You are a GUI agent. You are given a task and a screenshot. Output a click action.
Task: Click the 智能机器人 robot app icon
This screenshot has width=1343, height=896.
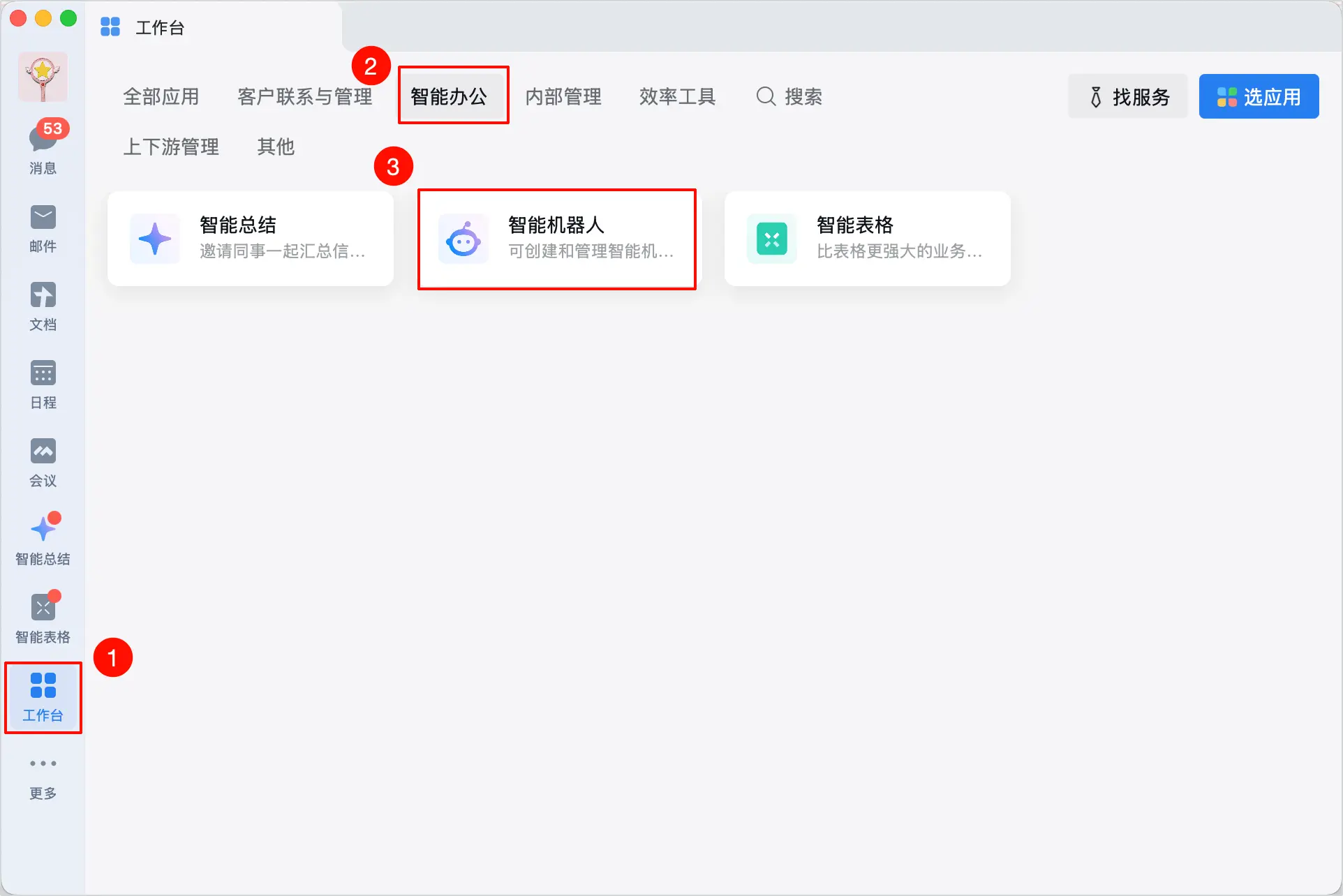(556, 239)
